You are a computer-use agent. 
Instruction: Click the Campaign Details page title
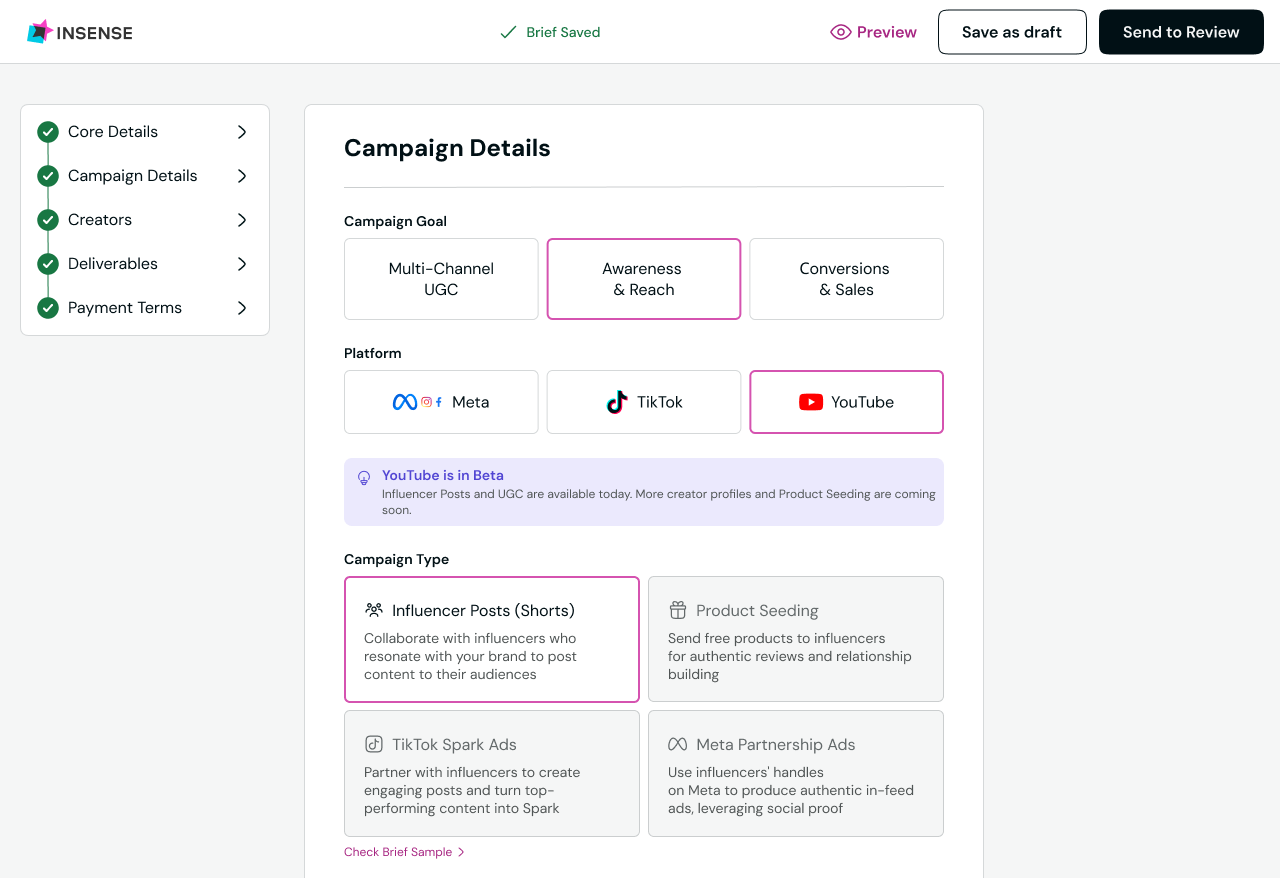(447, 148)
